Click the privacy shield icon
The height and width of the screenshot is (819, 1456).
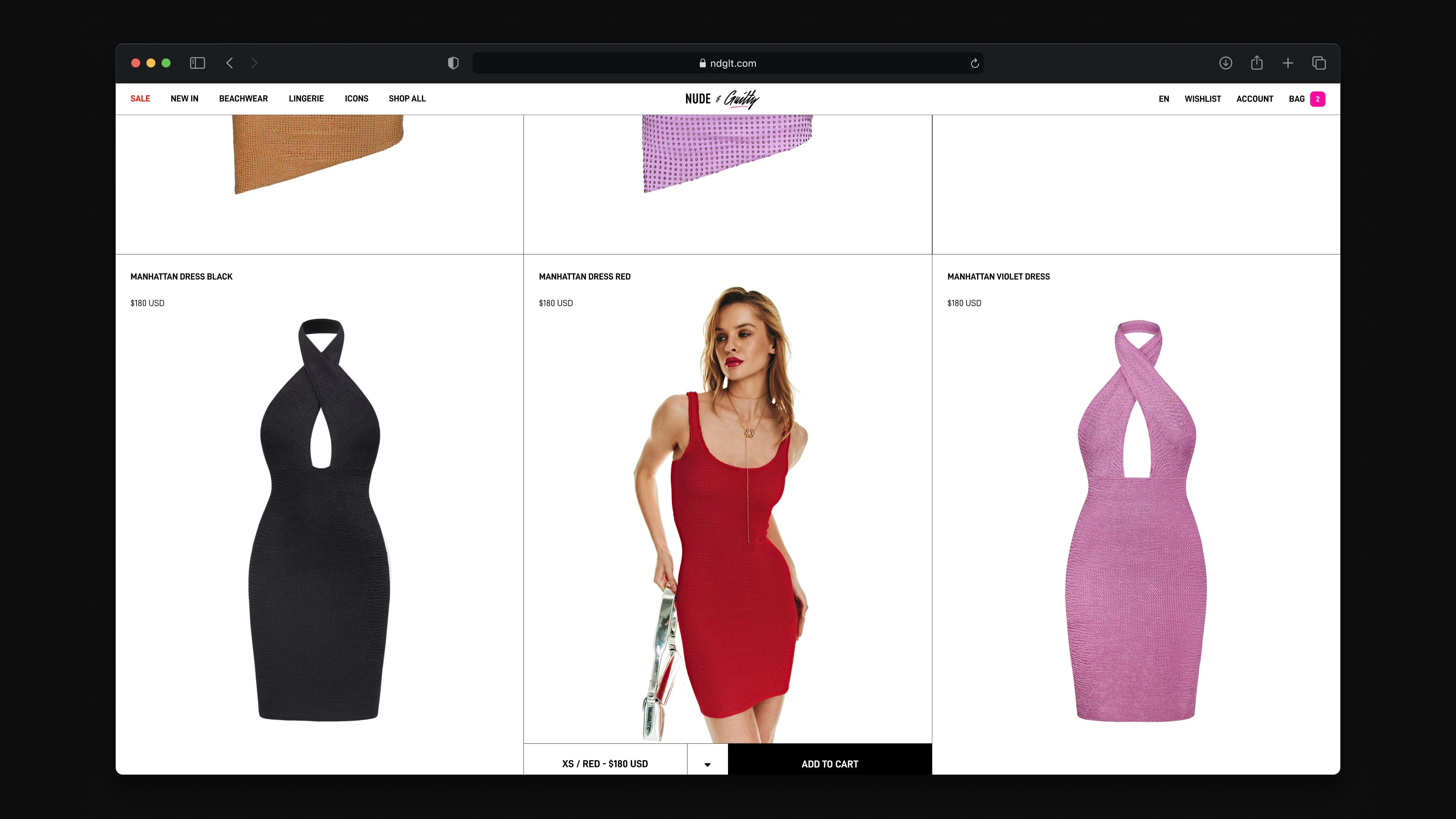(453, 63)
